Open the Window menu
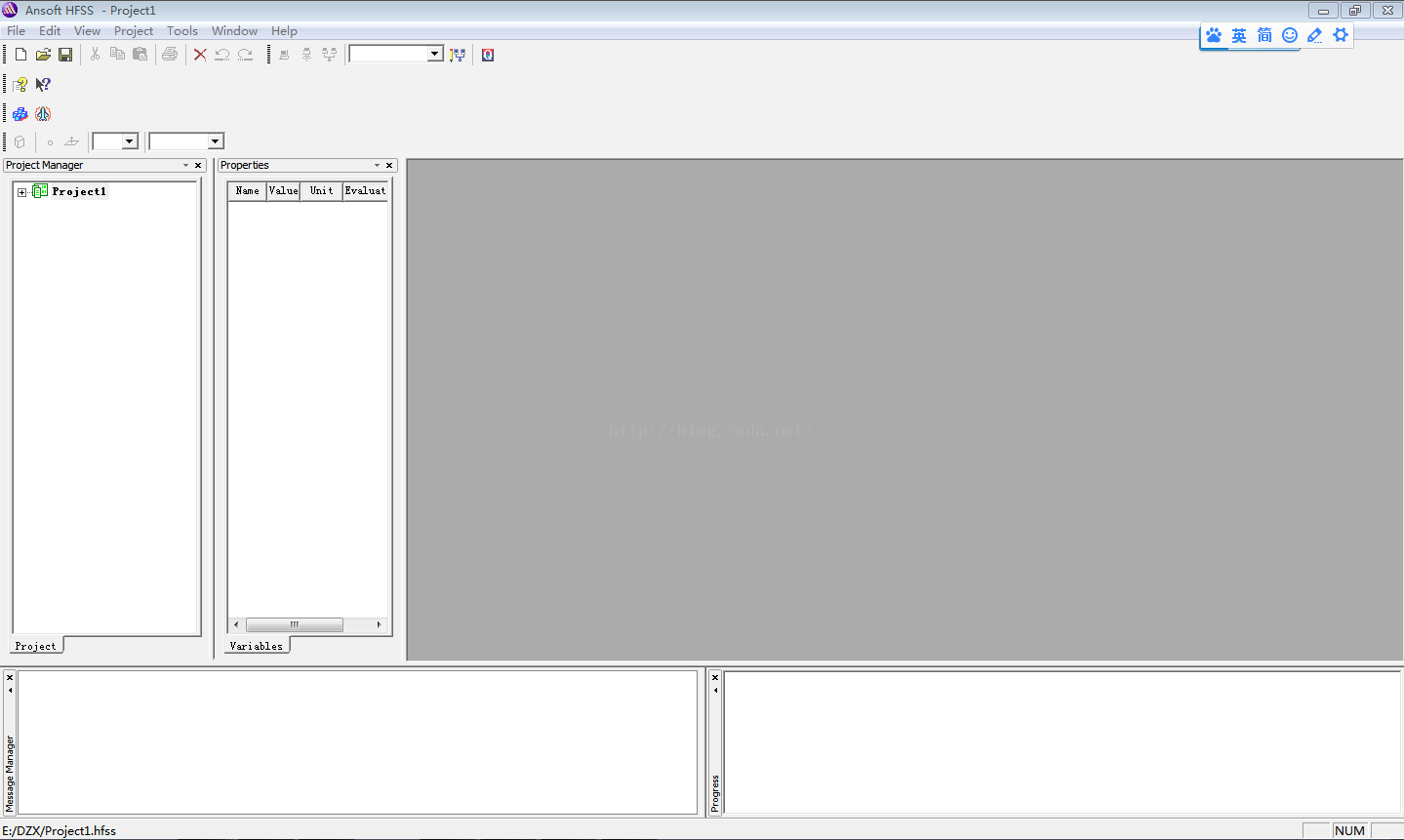This screenshot has width=1404, height=840. pyautogui.click(x=234, y=31)
